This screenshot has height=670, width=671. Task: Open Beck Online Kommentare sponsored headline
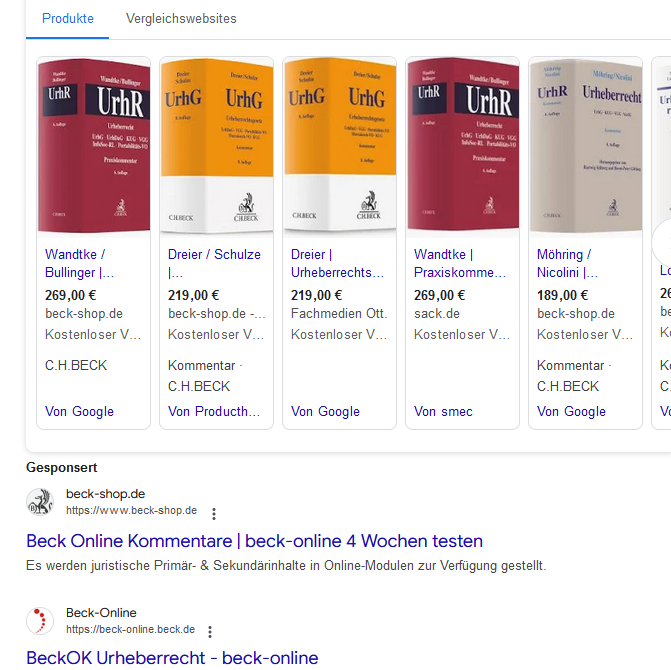[254, 541]
